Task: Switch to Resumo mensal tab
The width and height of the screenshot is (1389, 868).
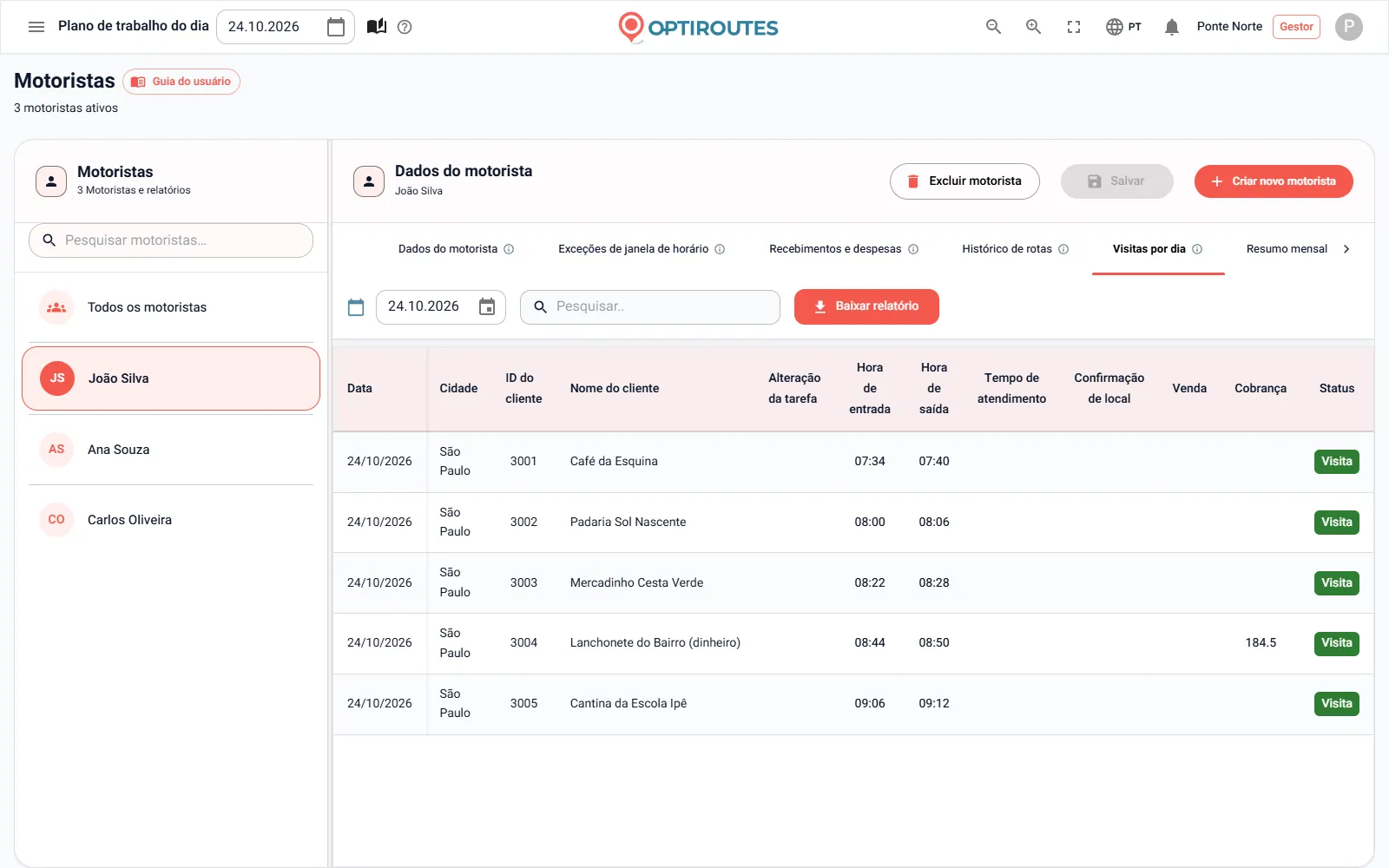Action: point(1287,249)
